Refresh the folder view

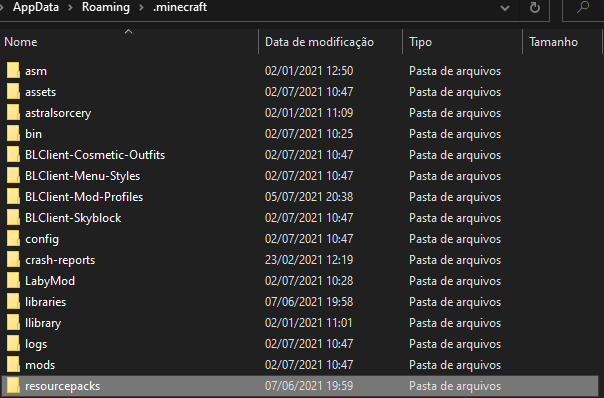[535, 7]
